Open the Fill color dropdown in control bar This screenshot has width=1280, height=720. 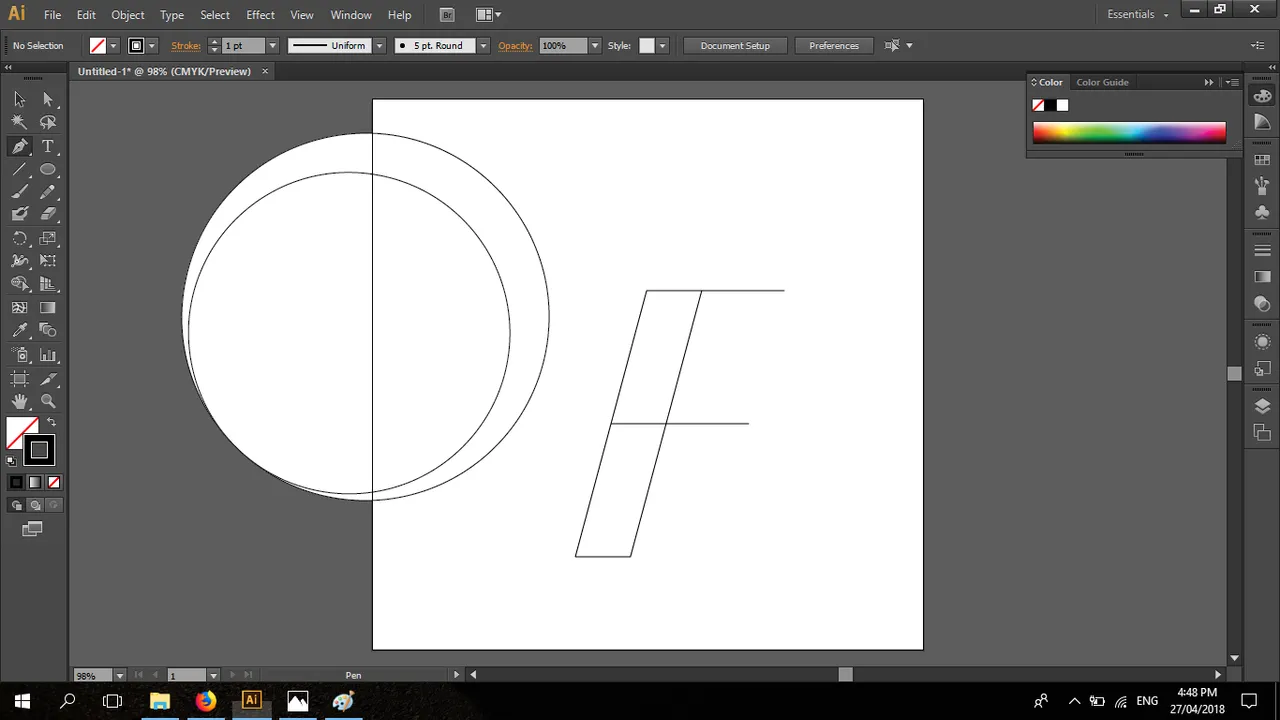pyautogui.click(x=113, y=46)
